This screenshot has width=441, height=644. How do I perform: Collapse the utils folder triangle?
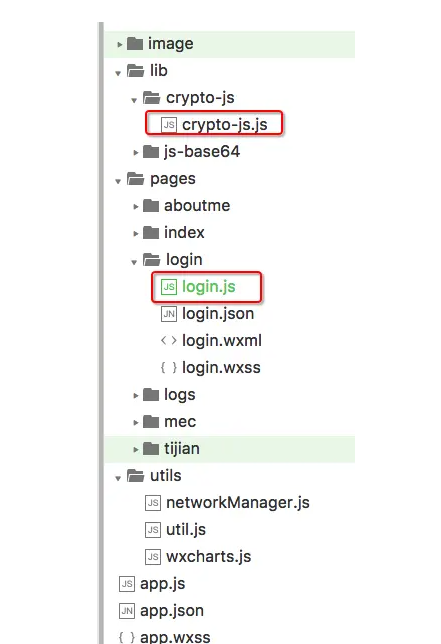pyautogui.click(x=118, y=478)
